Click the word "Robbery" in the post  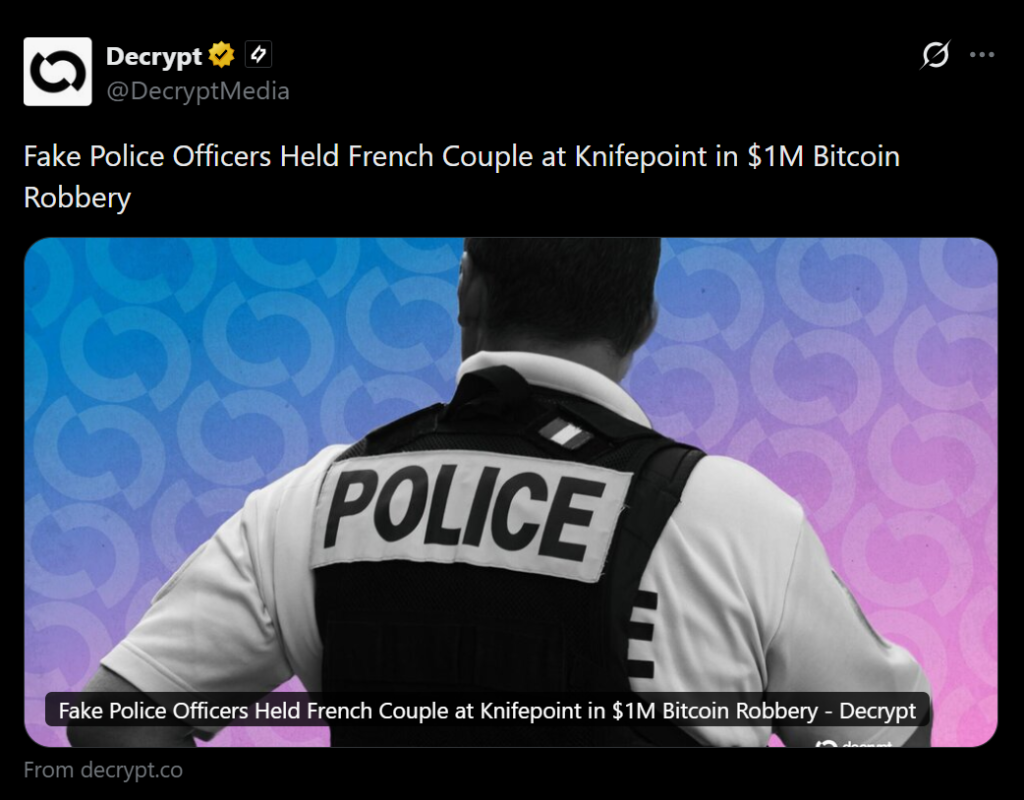tap(77, 197)
